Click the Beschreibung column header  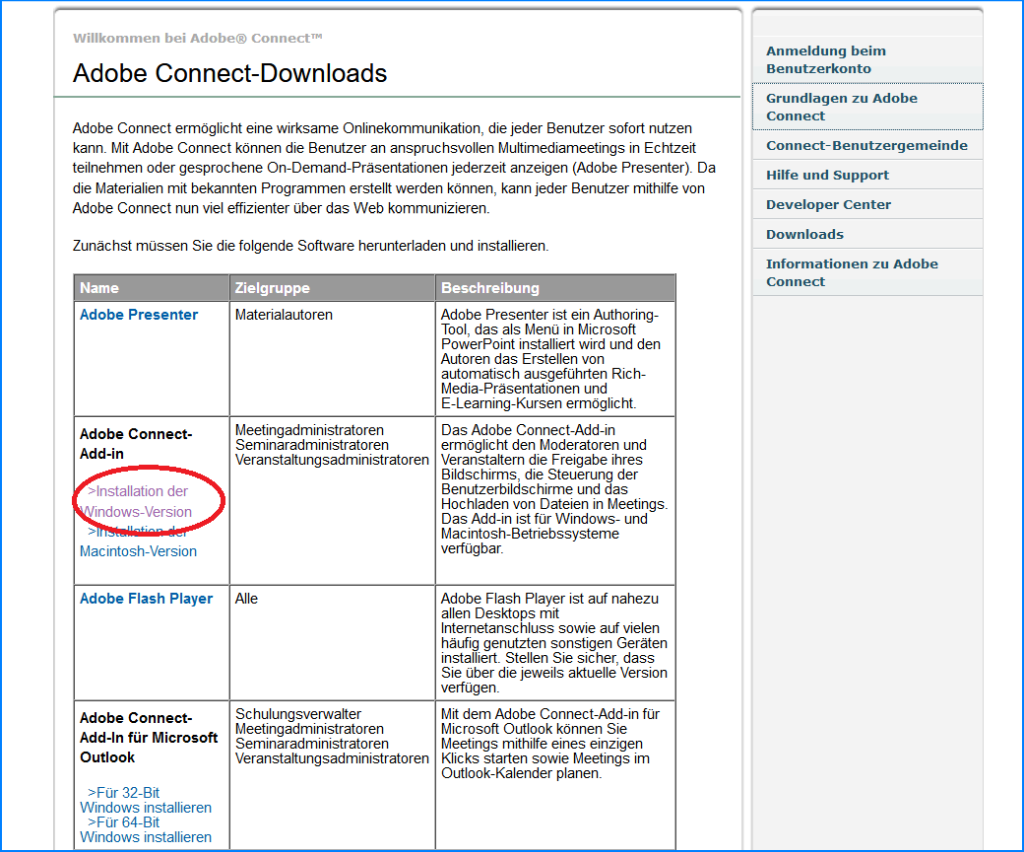(x=490, y=288)
